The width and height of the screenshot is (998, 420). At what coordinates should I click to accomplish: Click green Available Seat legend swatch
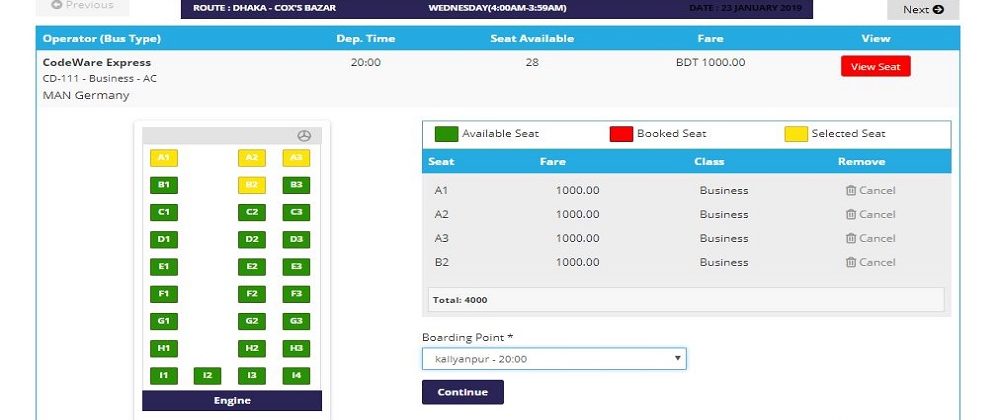point(446,134)
